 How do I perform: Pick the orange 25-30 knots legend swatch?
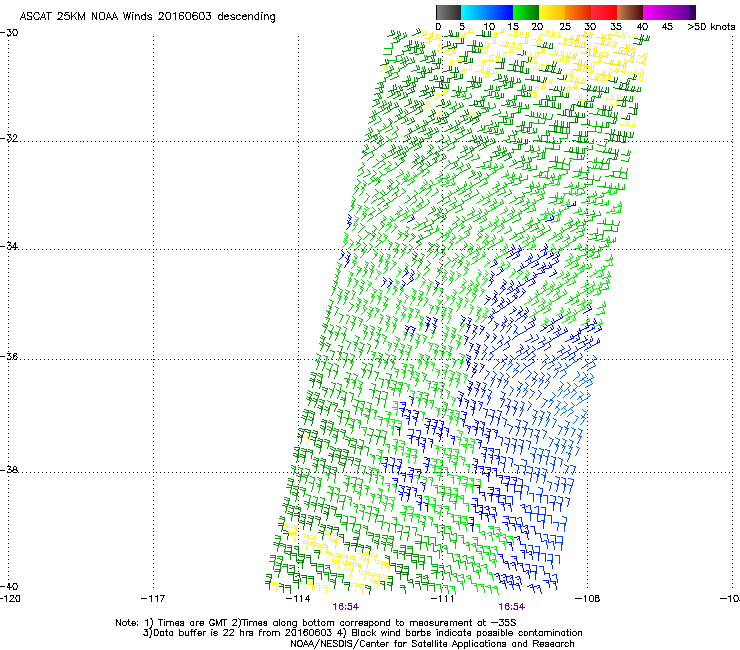coord(578,12)
